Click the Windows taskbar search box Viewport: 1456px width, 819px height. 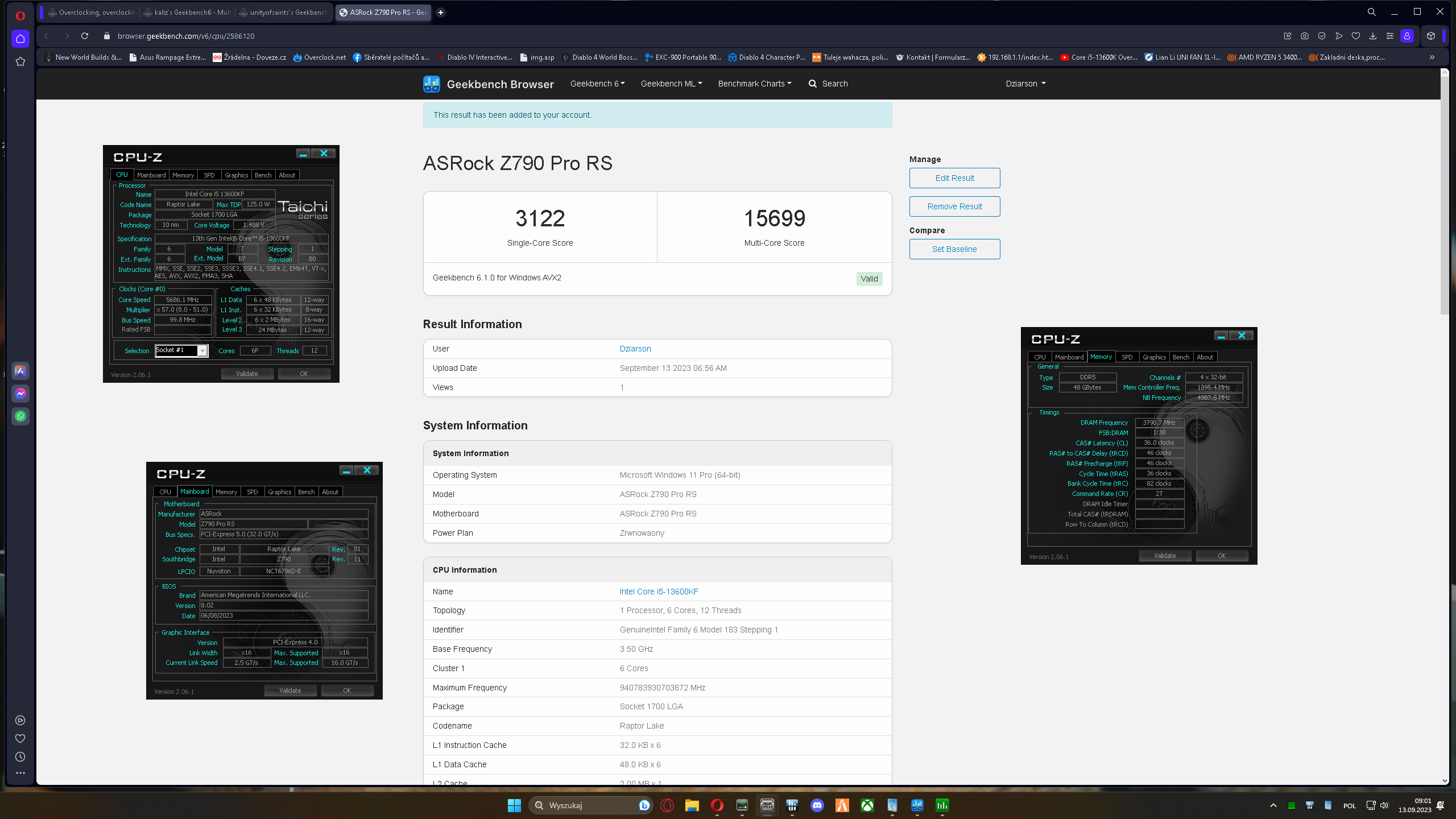click(x=589, y=805)
